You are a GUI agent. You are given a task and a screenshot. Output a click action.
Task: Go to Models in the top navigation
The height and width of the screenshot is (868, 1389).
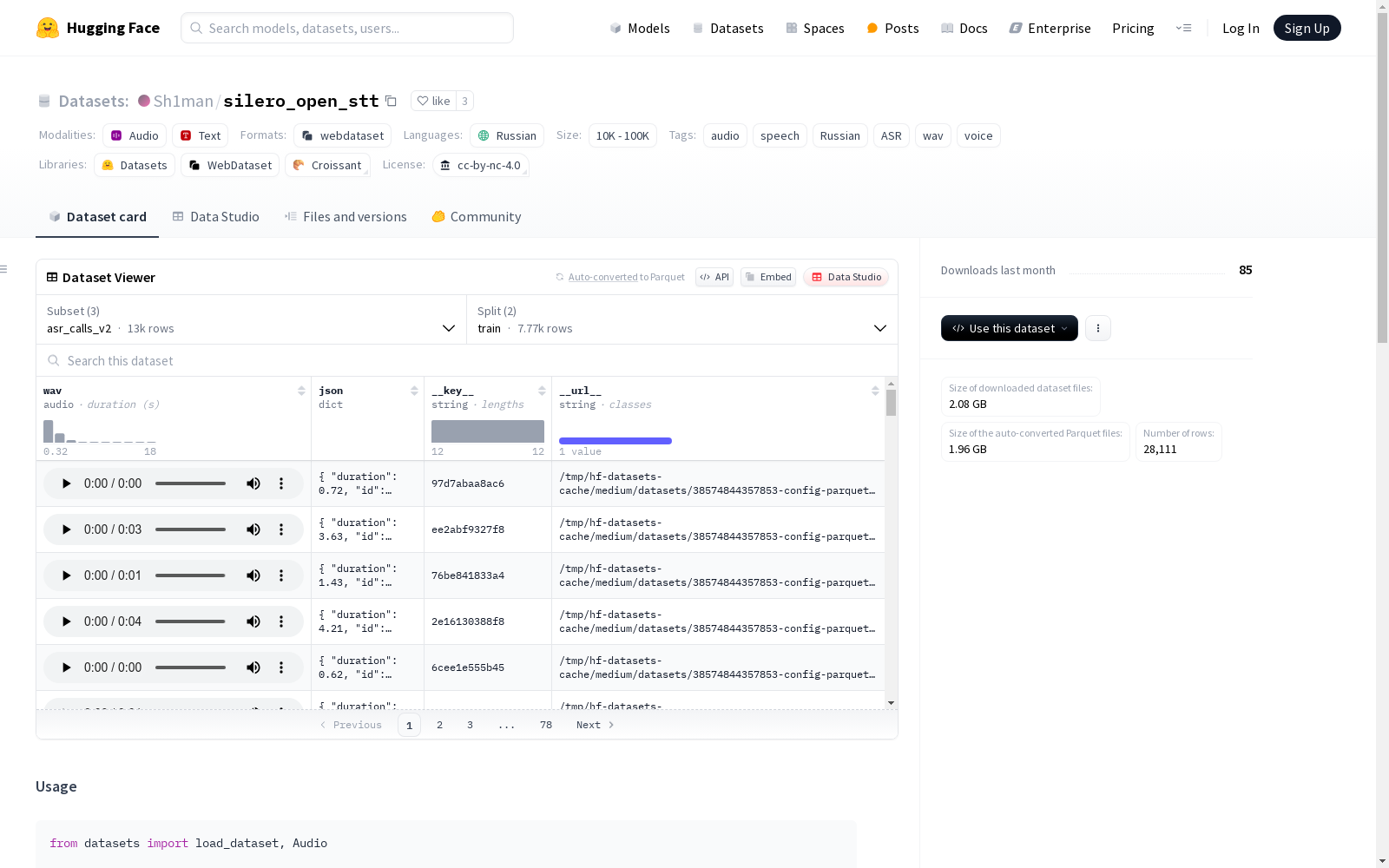coord(640,28)
